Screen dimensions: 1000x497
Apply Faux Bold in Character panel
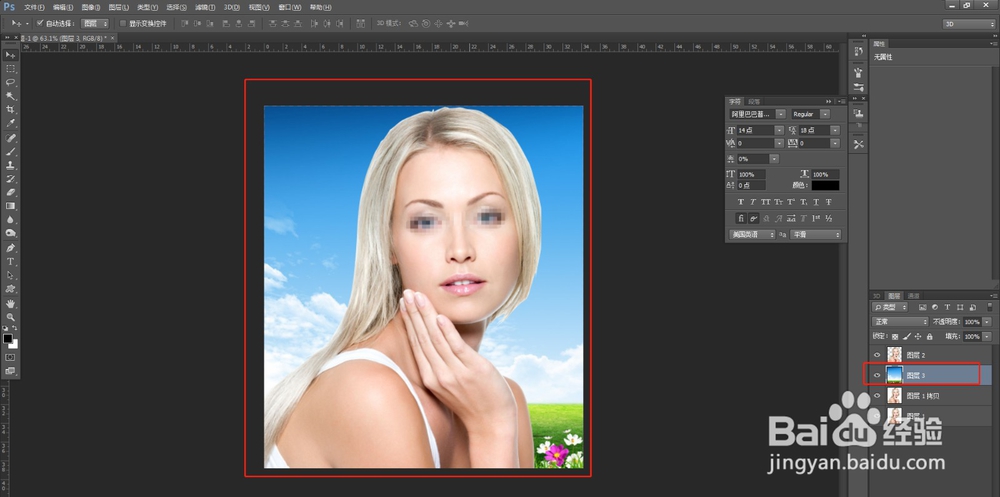coord(740,202)
